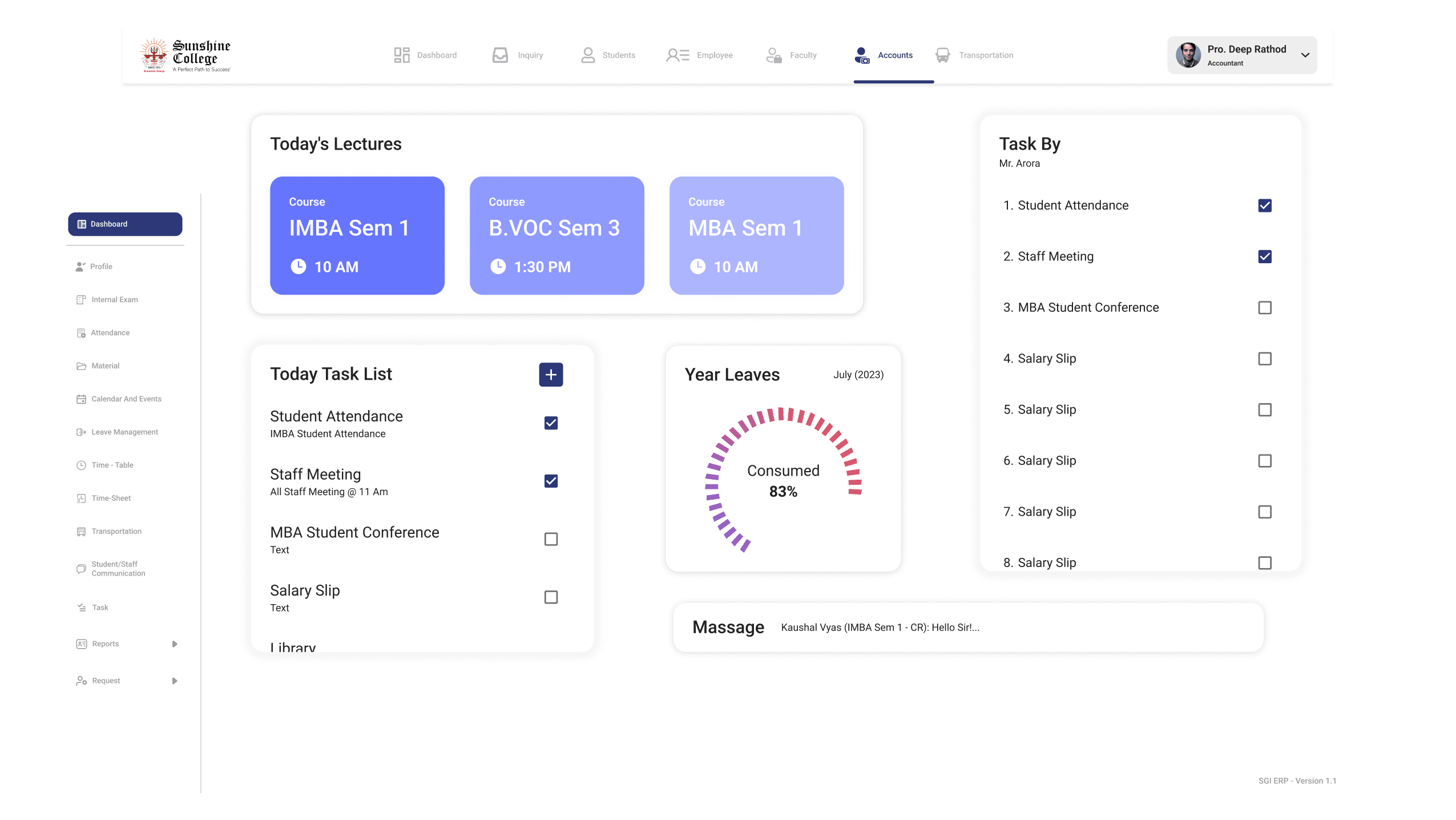
Task: Click the Year Leaves consumed gauge
Action: [x=783, y=480]
